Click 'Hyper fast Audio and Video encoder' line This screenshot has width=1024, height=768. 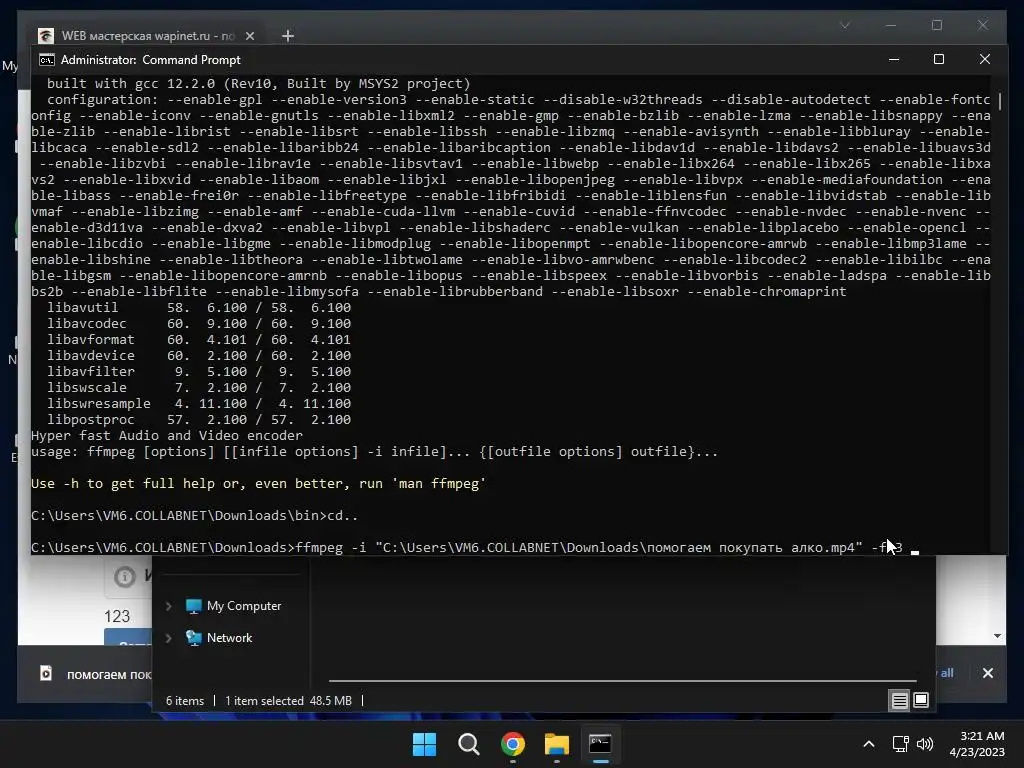click(167, 436)
